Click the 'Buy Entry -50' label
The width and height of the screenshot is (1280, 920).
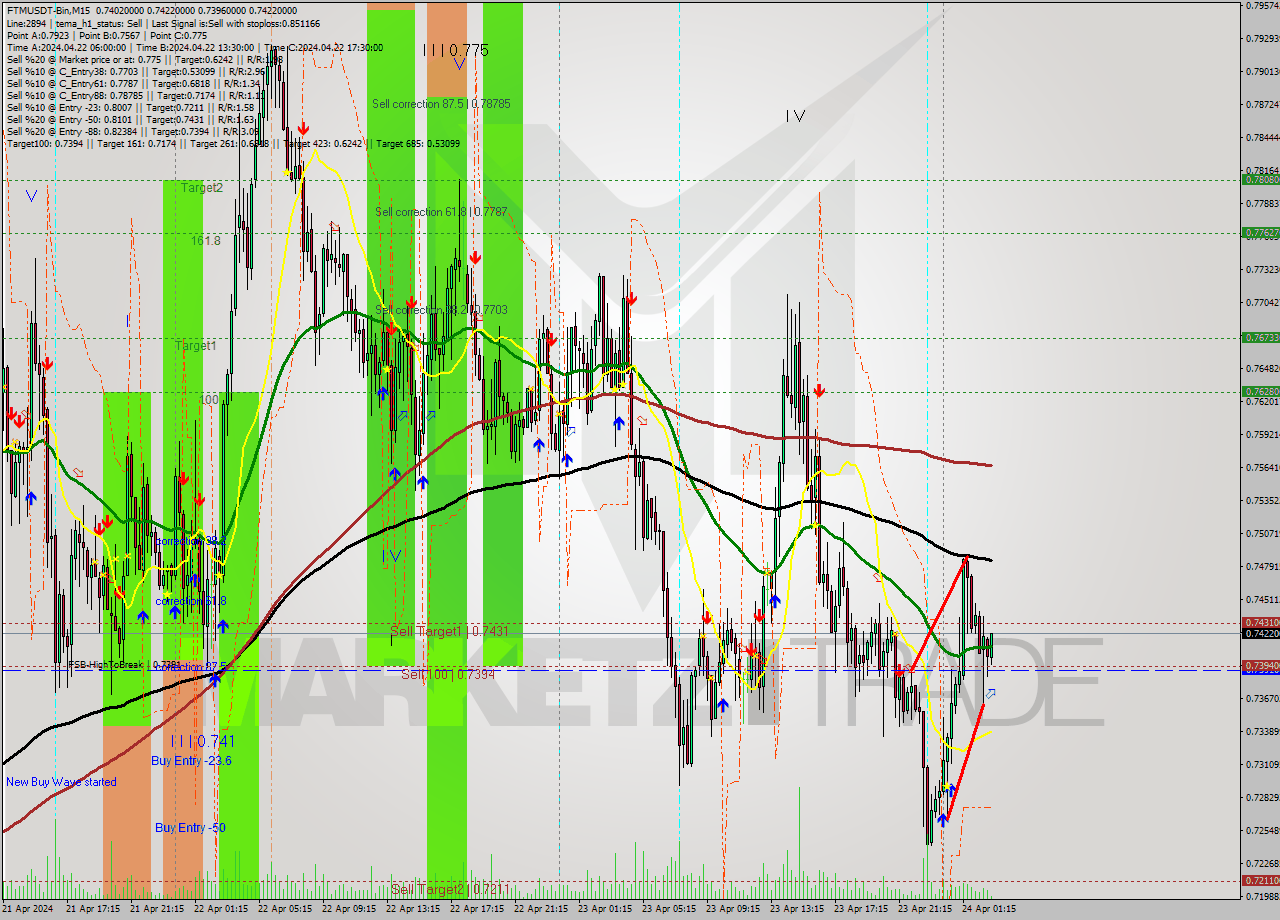[190, 827]
